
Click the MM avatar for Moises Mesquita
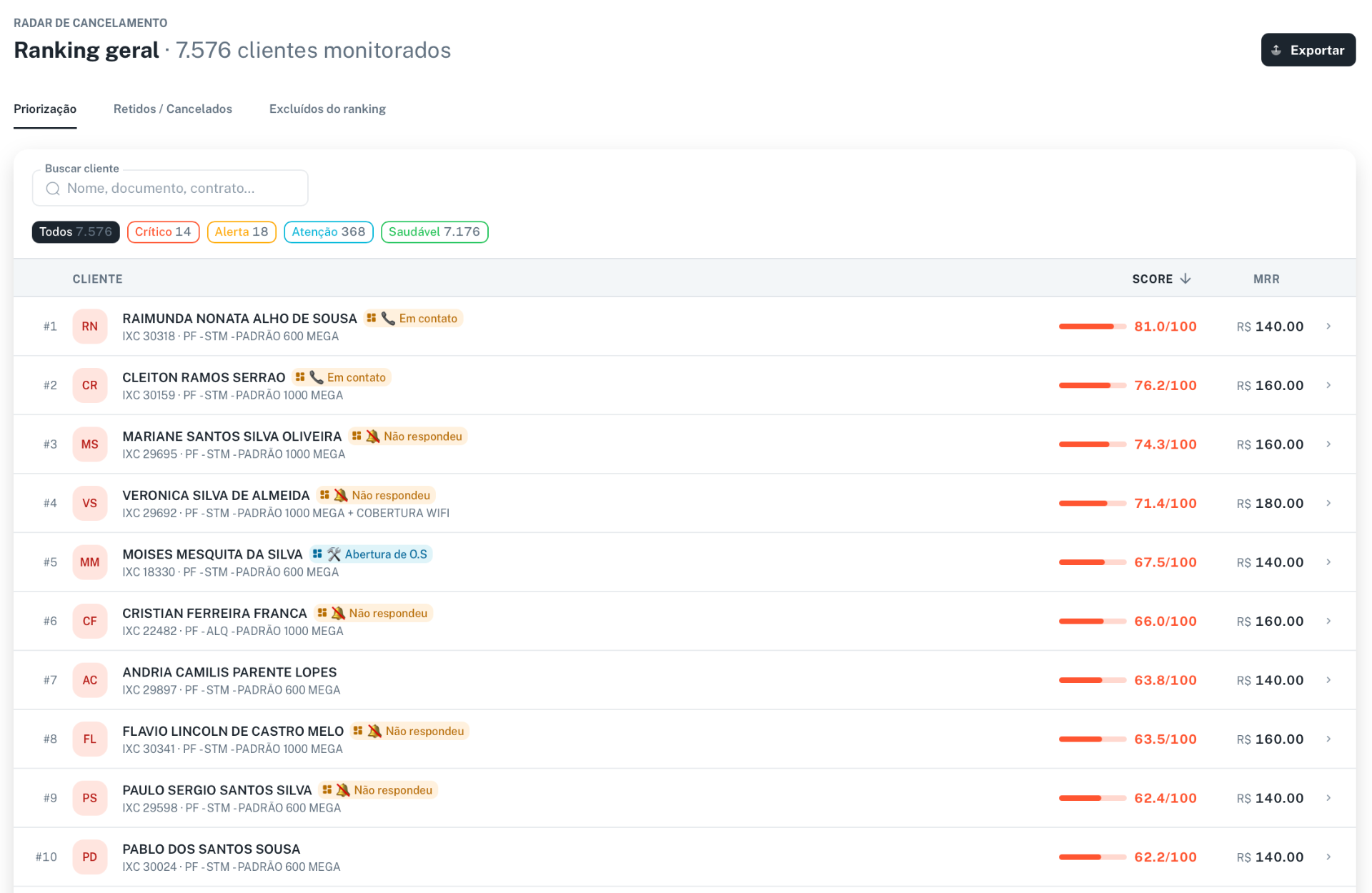[x=89, y=562]
